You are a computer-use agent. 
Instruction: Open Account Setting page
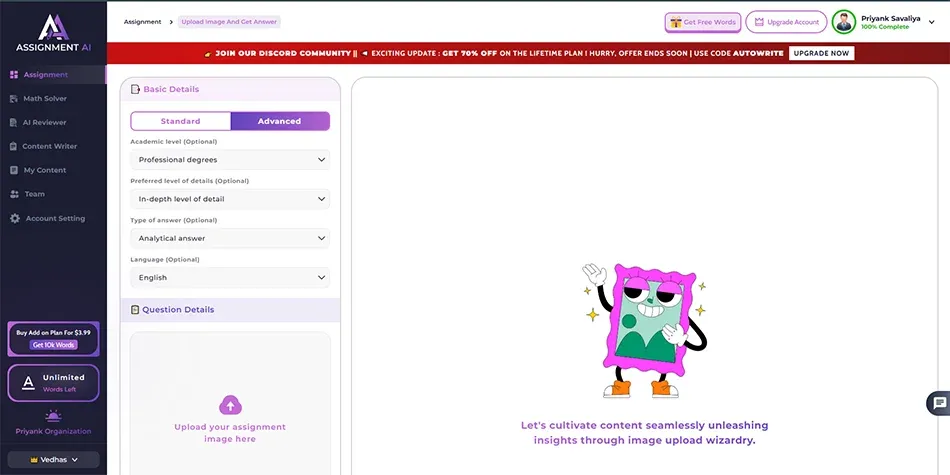tap(53, 218)
